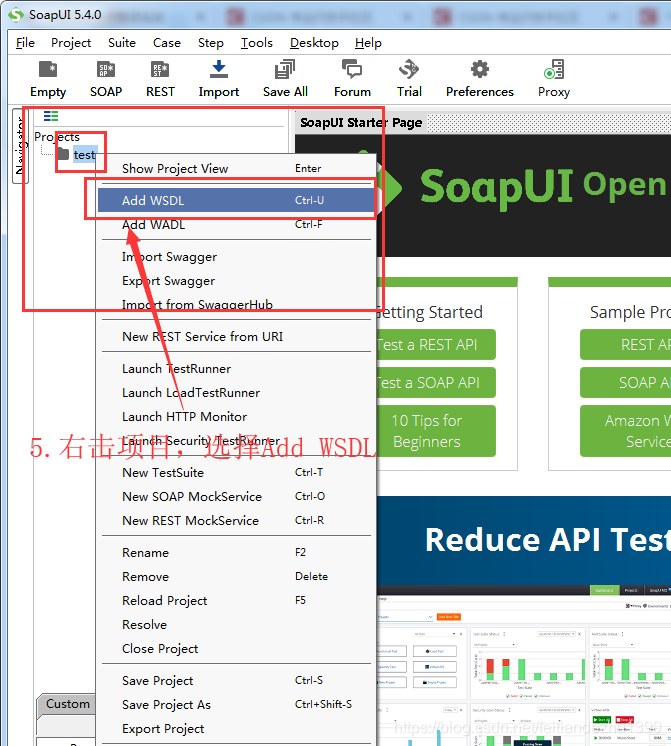Create a new REST project icon
Image resolution: width=671 pixels, height=746 pixels.
coord(160,69)
